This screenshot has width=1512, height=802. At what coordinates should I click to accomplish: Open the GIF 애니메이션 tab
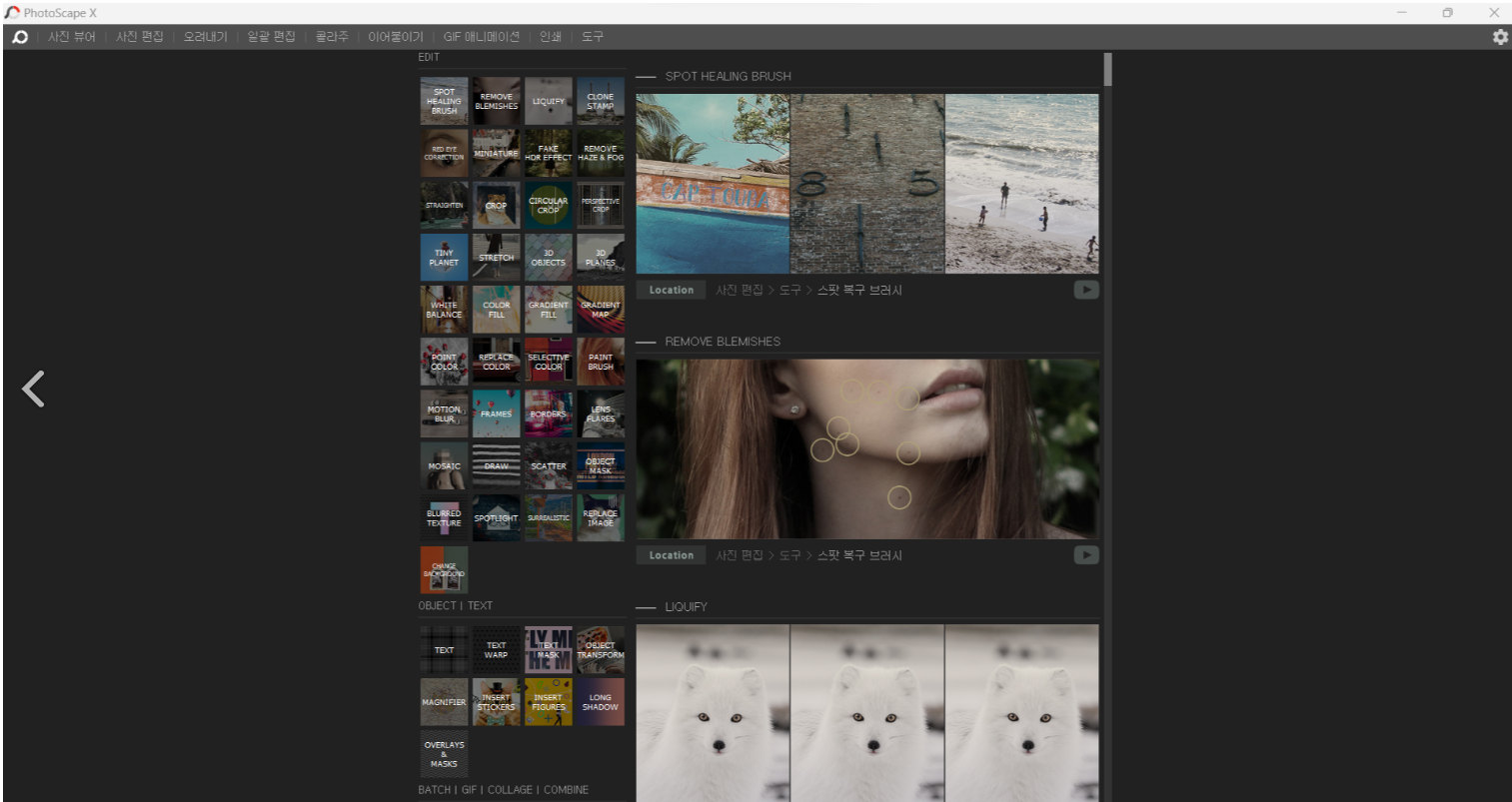click(x=482, y=37)
